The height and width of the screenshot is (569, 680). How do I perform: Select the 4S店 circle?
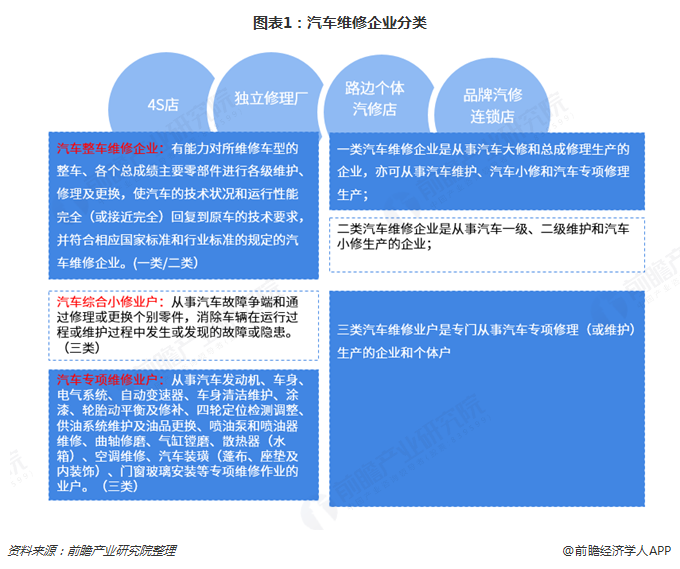coord(163,93)
